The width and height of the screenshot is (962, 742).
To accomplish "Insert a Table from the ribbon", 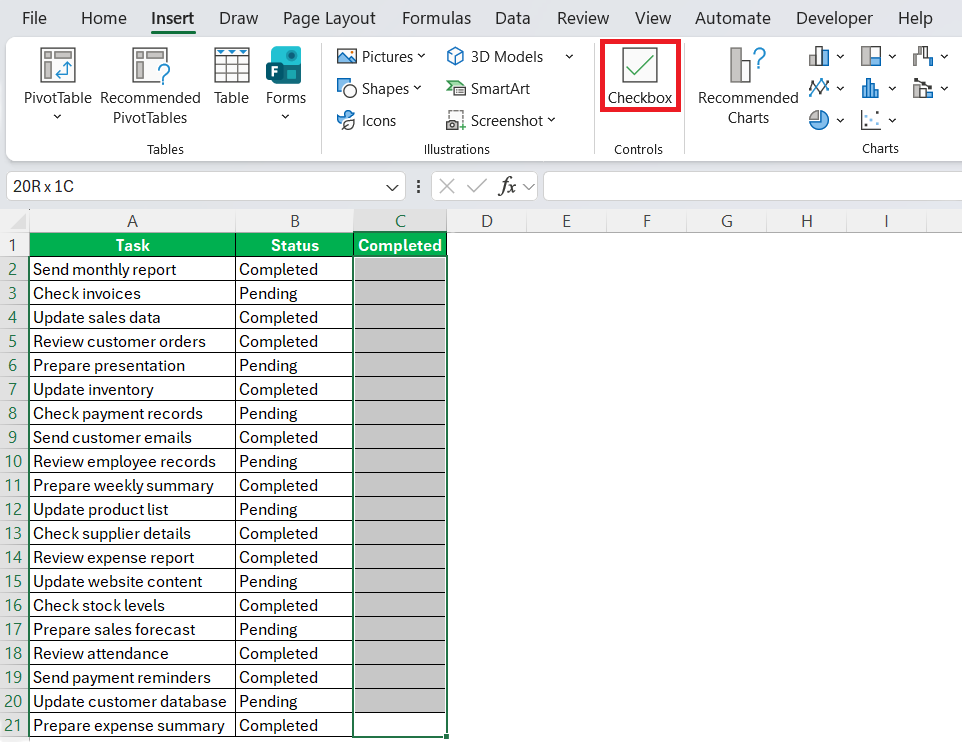I will (231, 76).
